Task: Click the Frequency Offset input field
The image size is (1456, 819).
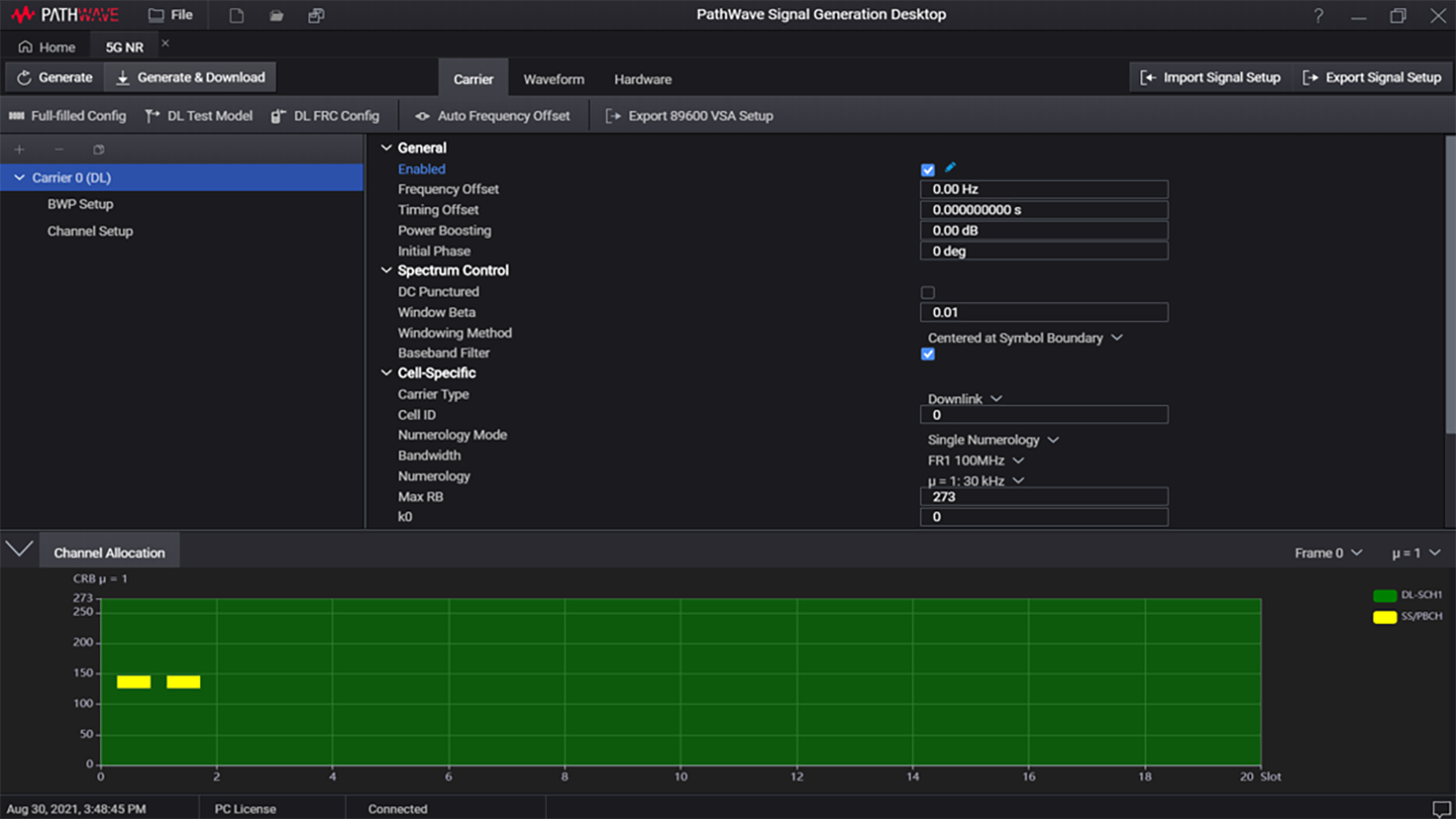Action: pos(1044,189)
